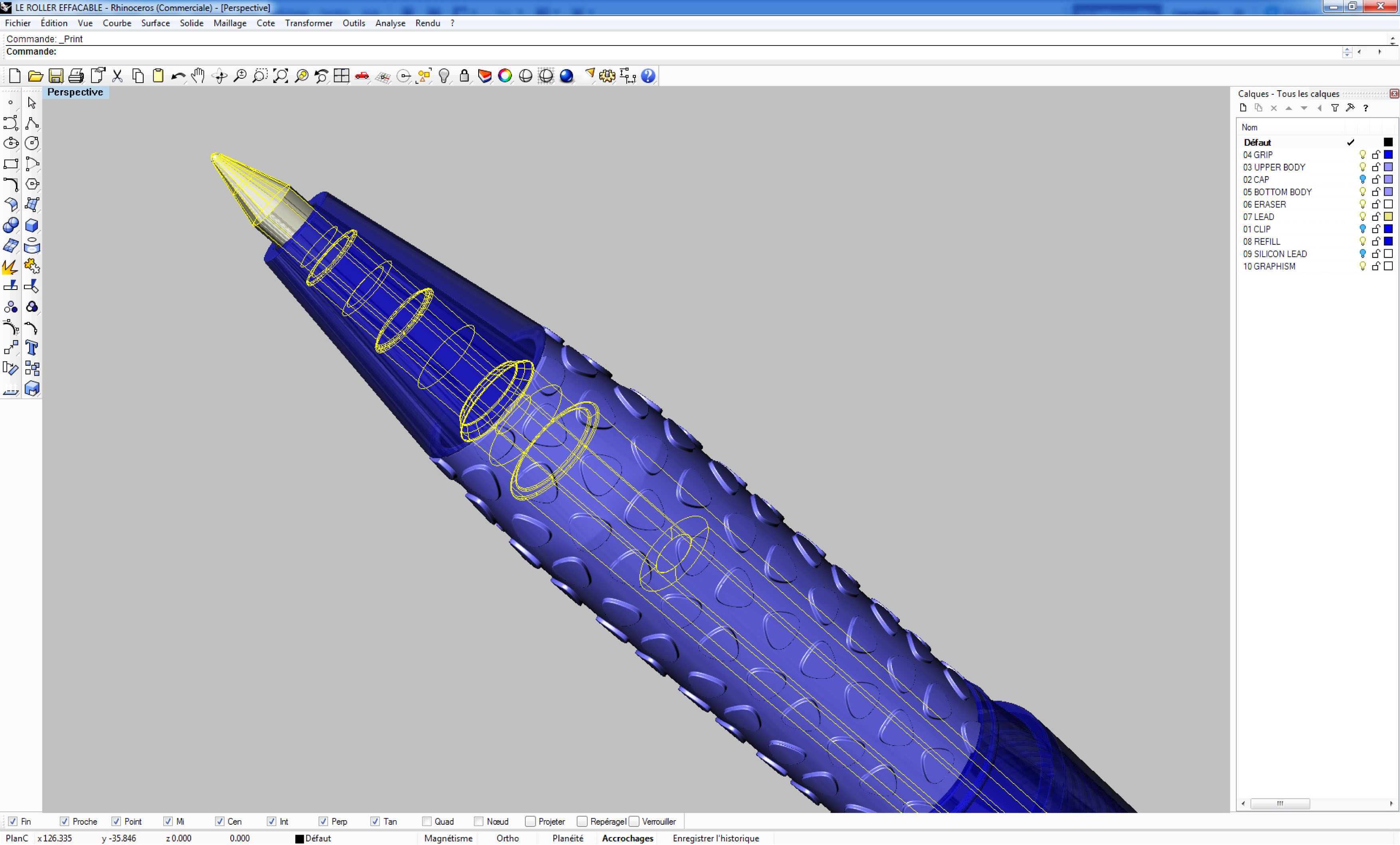
Task: Activate the Pan hand tool
Action: 198,75
